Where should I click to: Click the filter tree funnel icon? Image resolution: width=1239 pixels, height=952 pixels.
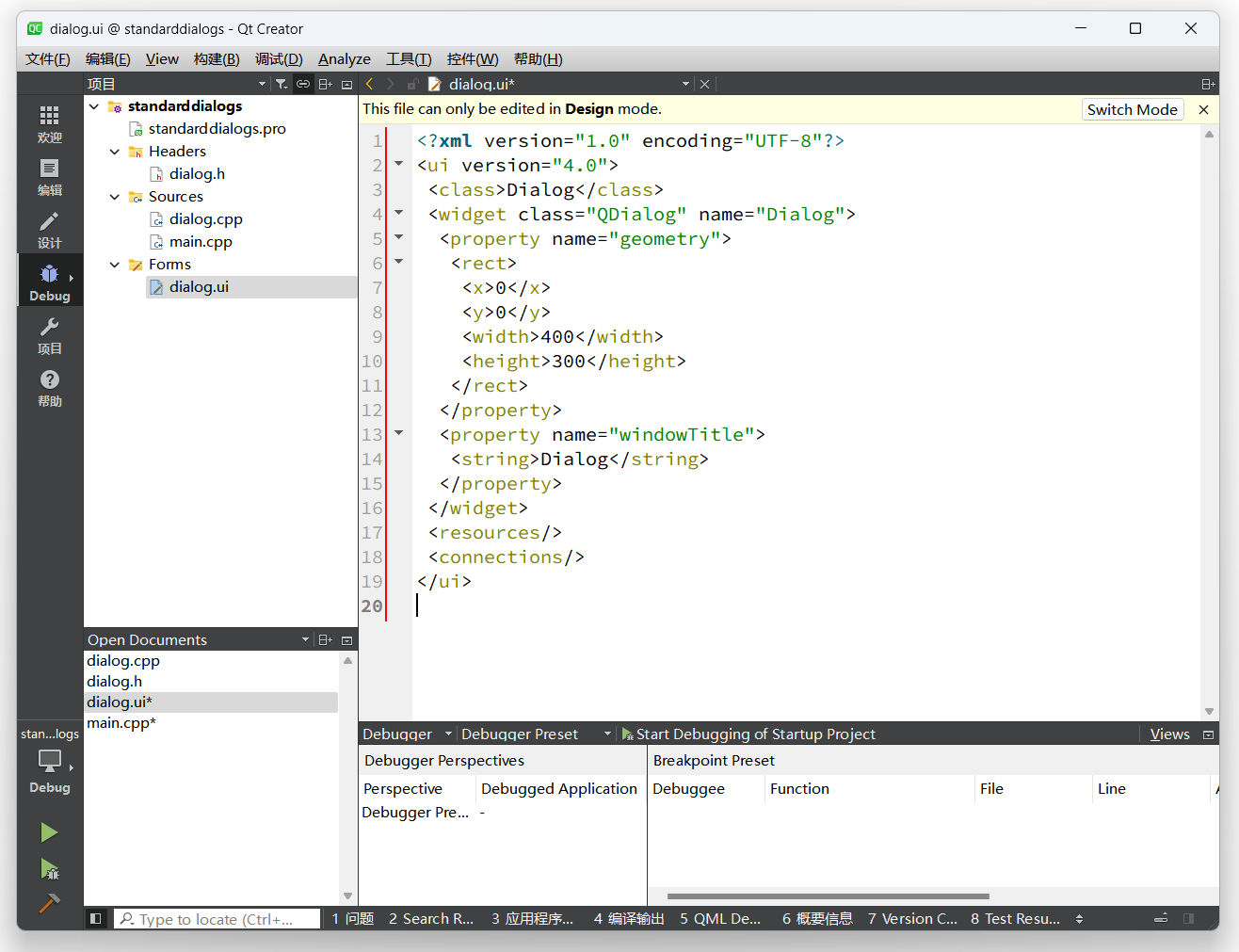[281, 84]
